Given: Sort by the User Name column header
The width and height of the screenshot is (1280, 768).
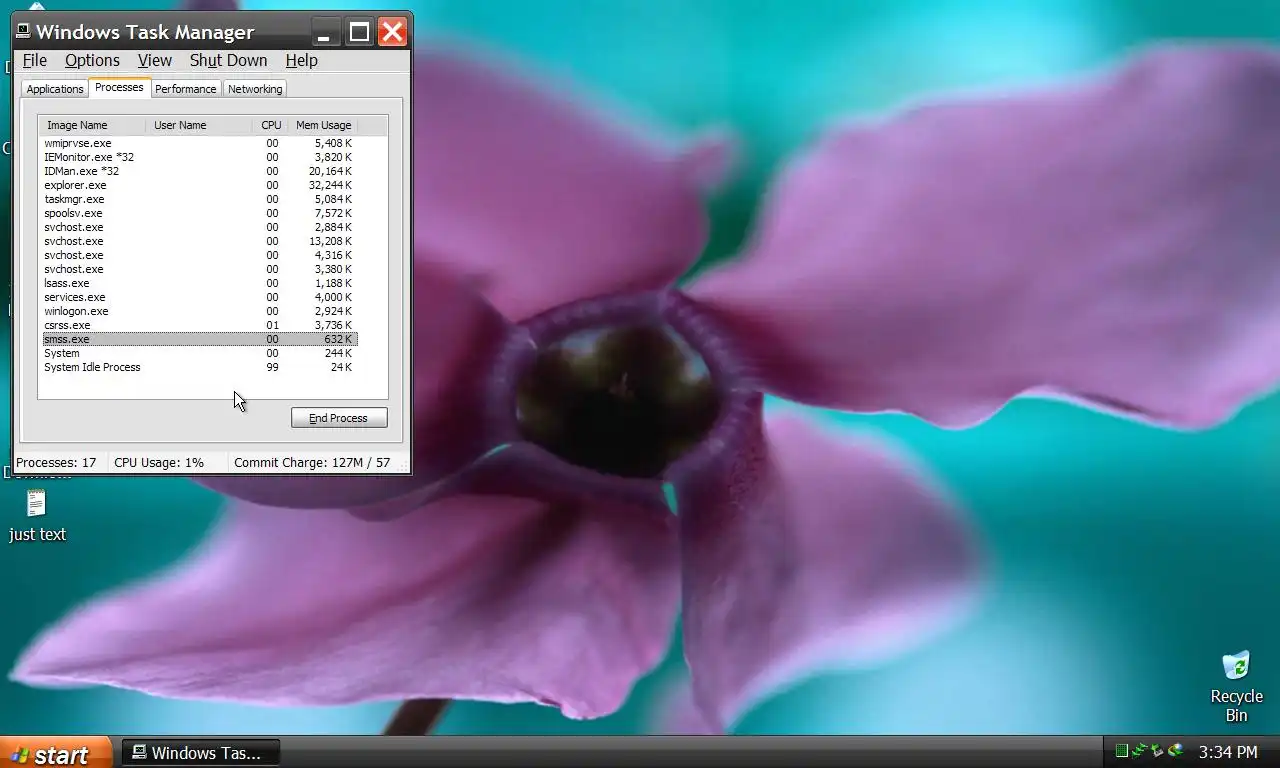Looking at the screenshot, I should coord(199,125).
